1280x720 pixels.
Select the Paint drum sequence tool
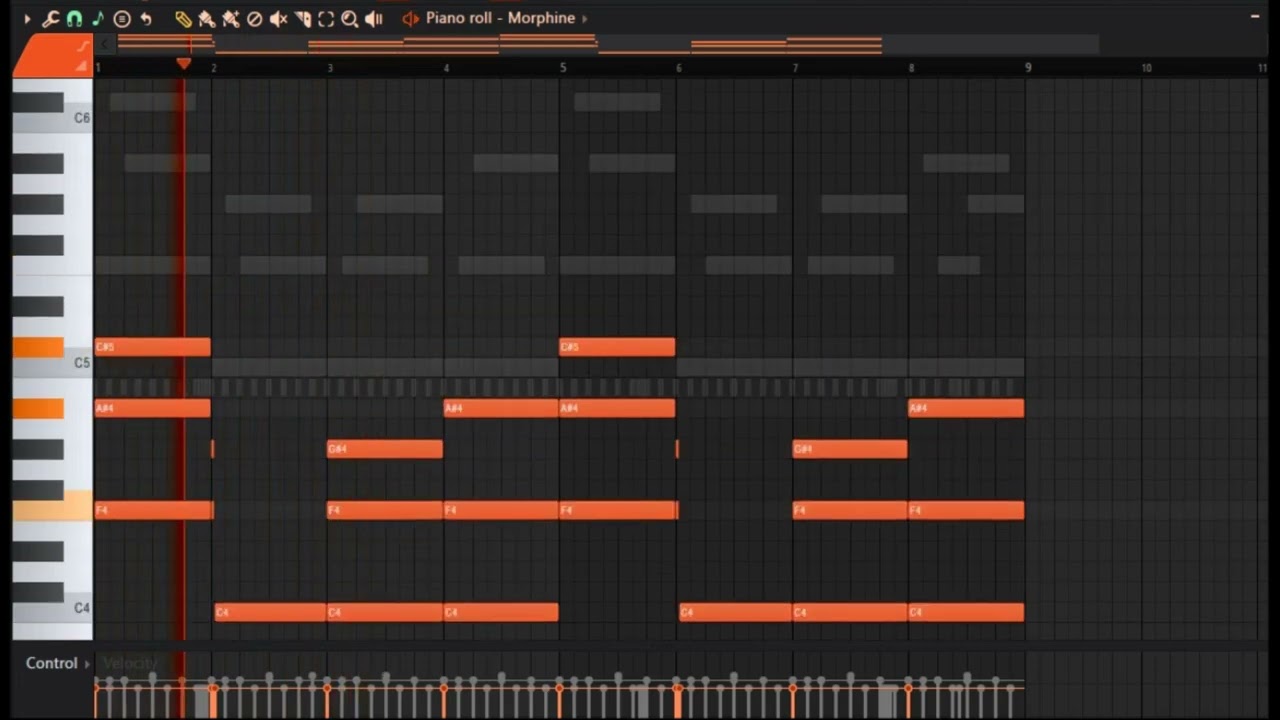click(230, 18)
